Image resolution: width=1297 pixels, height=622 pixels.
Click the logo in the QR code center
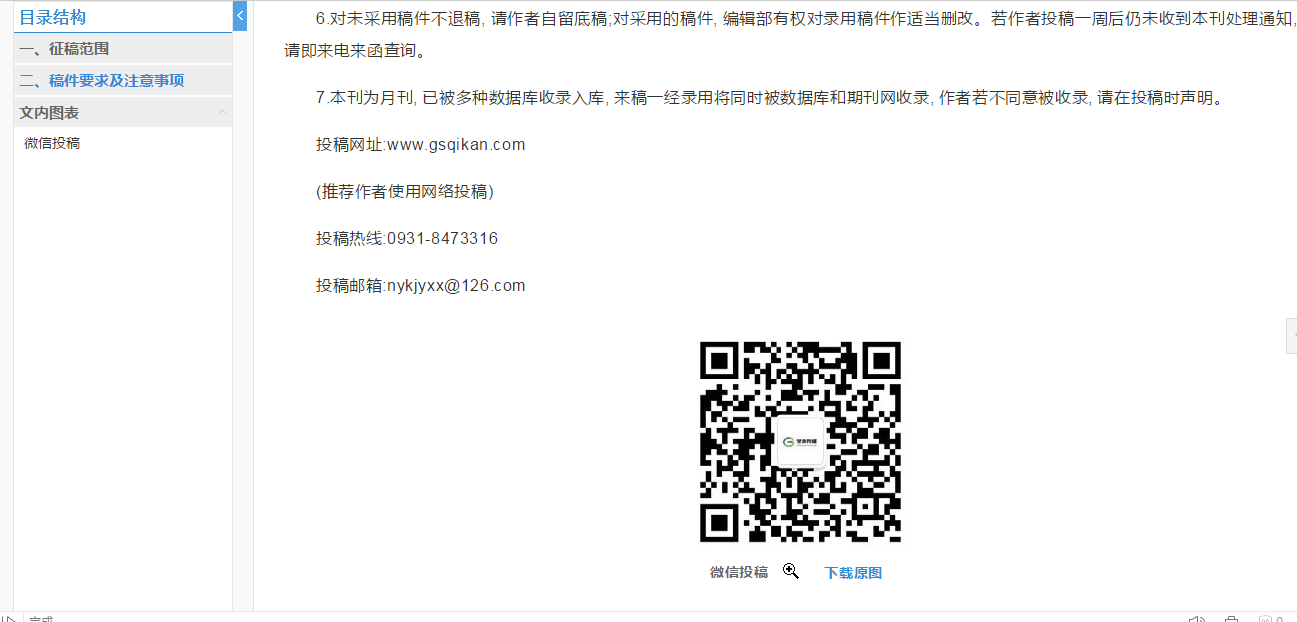click(x=800, y=441)
